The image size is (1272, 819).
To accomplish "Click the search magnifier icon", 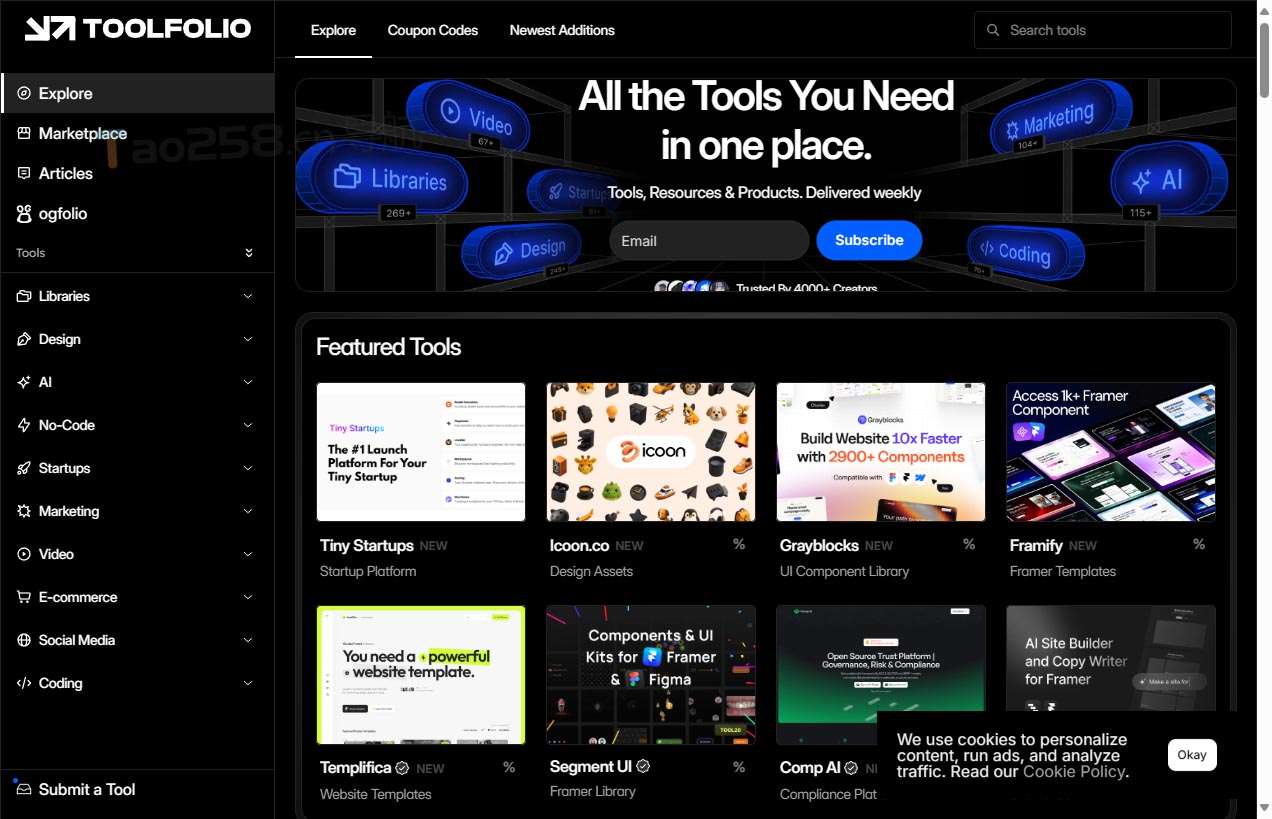I will (x=993, y=30).
